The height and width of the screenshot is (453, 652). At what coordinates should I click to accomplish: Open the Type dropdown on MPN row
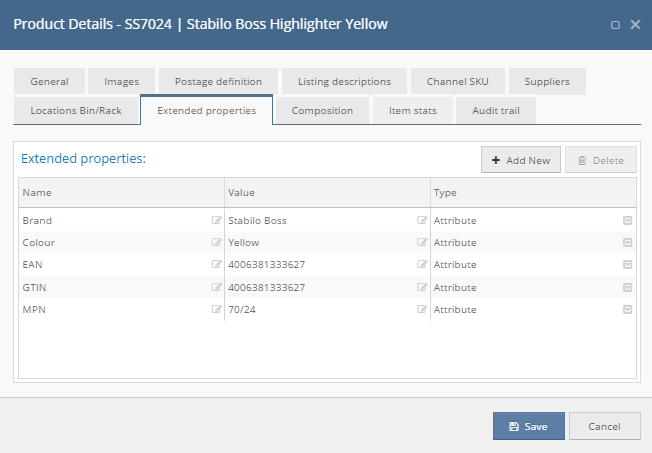[627, 309]
